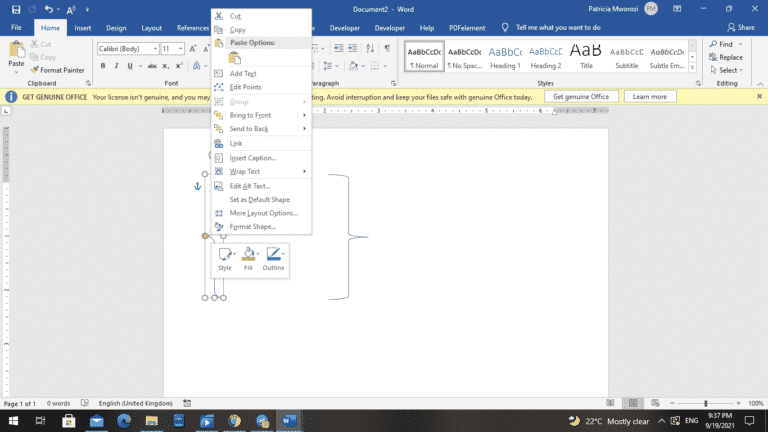
Task: Click Replace in Editing group
Action: pyautogui.click(x=726, y=57)
